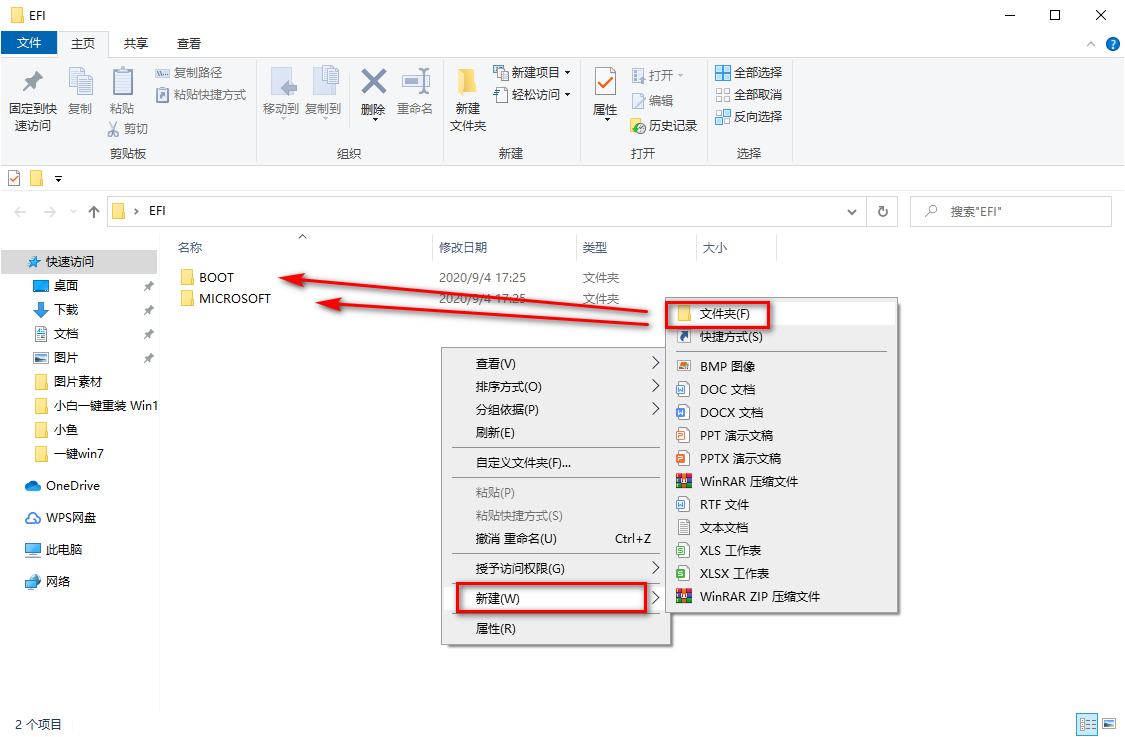This screenshot has width=1125, height=737.
Task: Click the Forward navigation arrow
Action: 50,212
